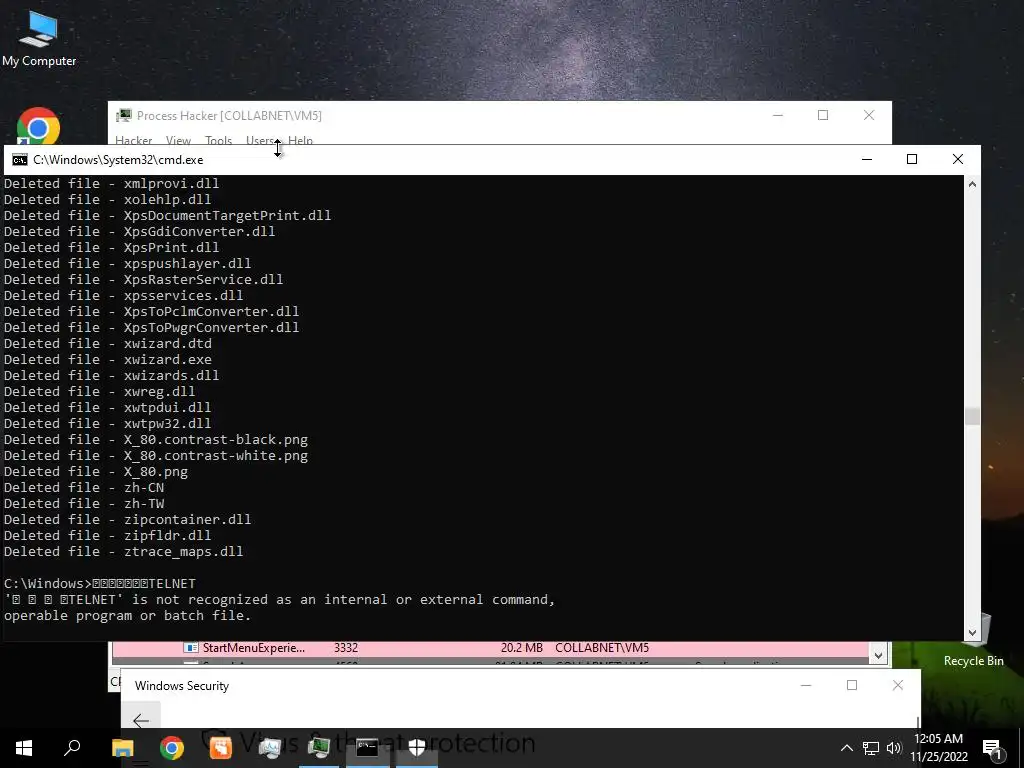
Task: Launch Google Chrome from the taskbar
Action: click(x=172, y=748)
